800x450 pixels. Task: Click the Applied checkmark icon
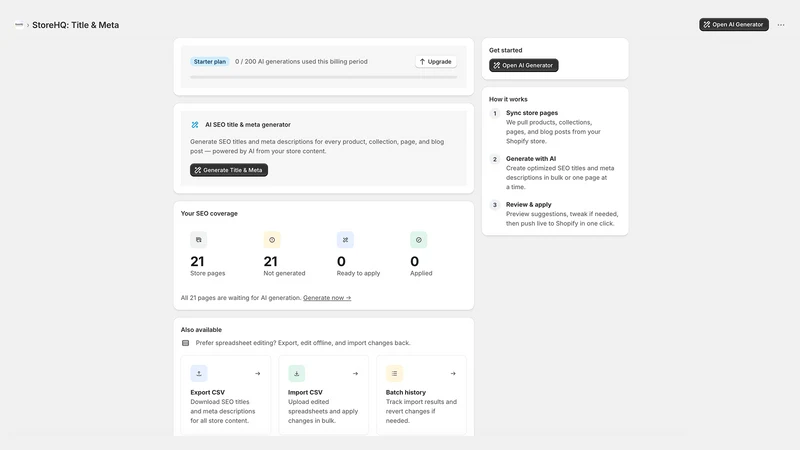tap(418, 240)
